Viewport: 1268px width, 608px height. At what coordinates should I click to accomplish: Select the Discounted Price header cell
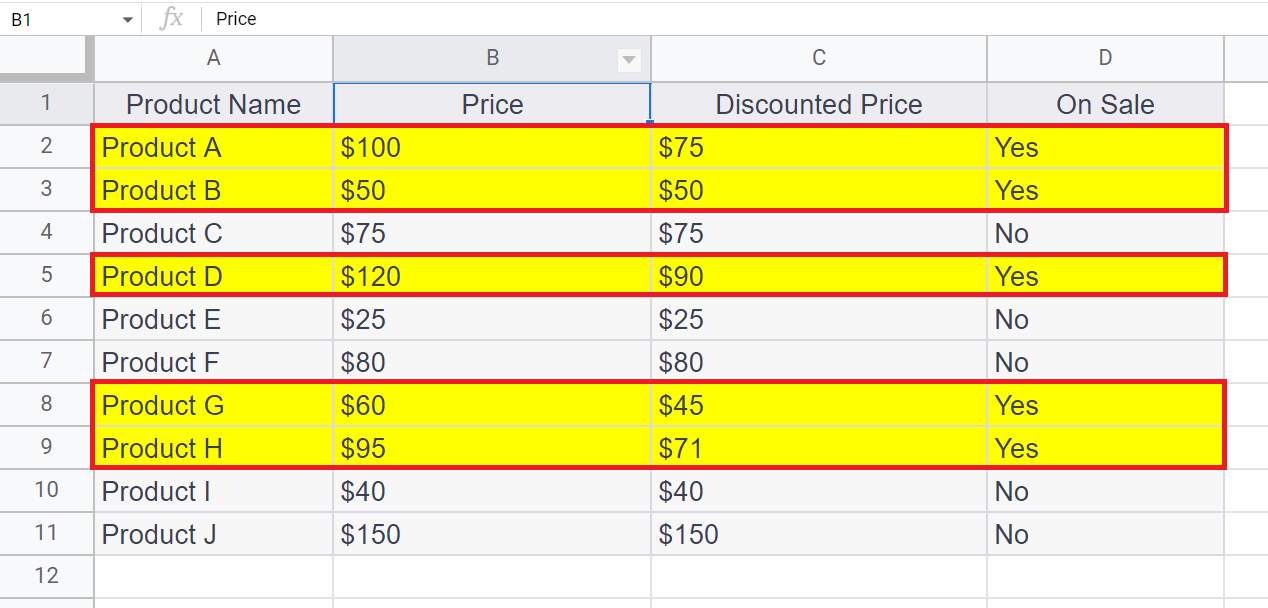coord(818,104)
